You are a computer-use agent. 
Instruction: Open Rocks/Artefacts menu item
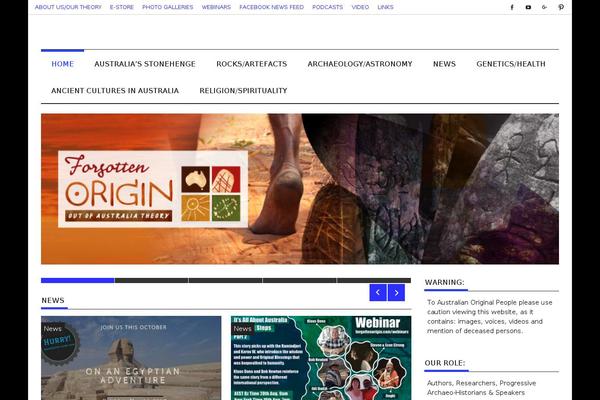pyautogui.click(x=251, y=64)
